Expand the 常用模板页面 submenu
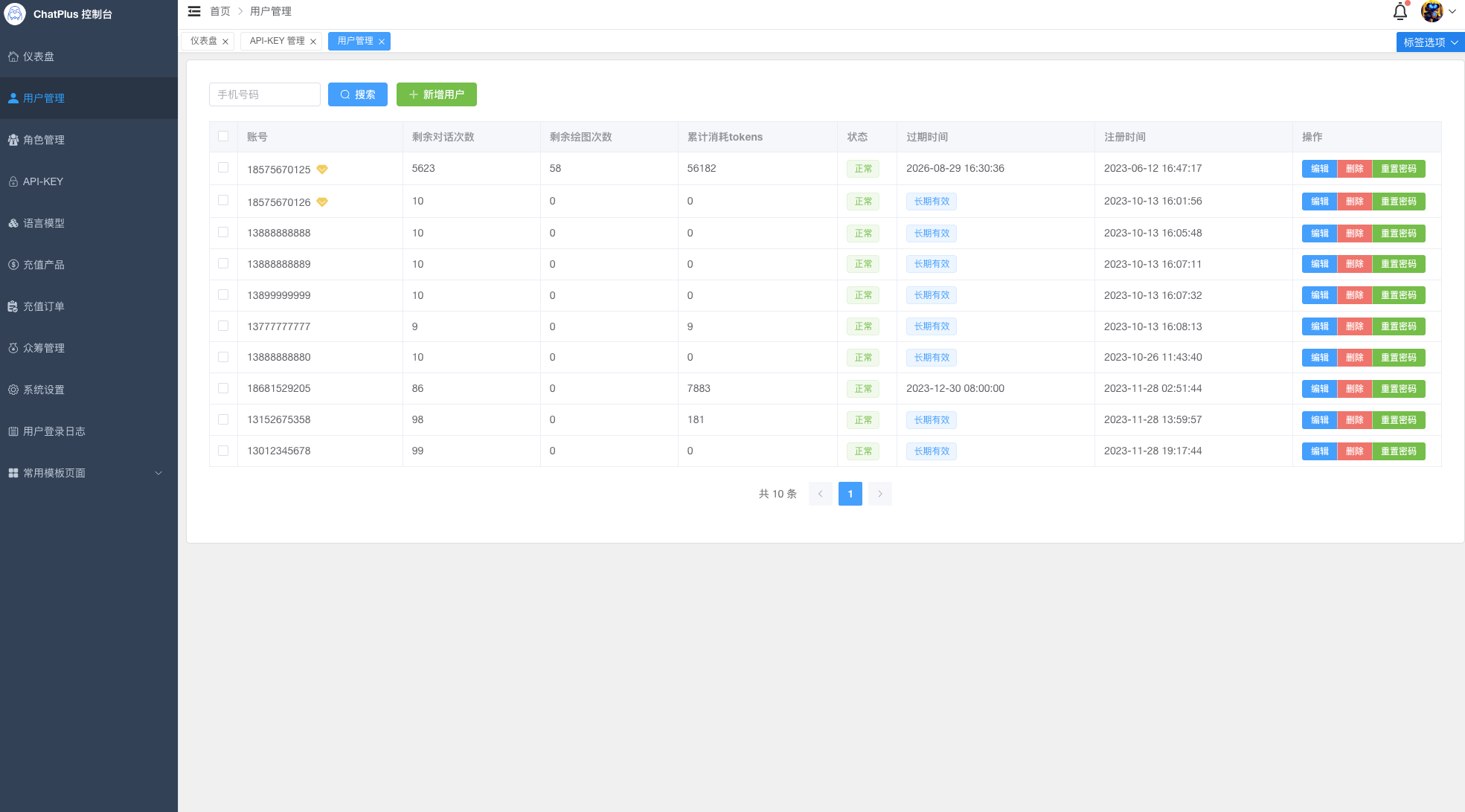1465x812 pixels. pos(158,473)
